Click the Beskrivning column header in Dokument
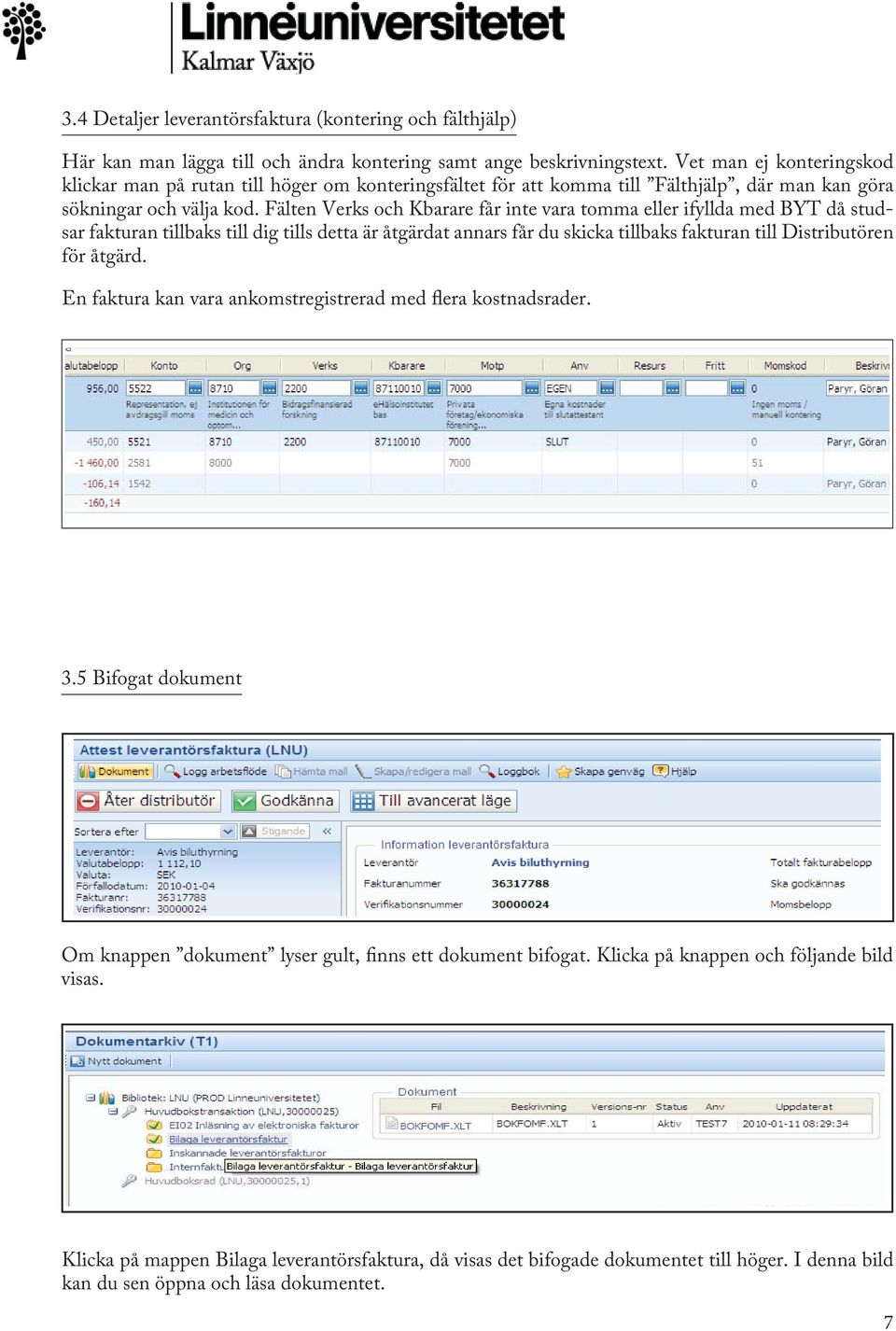896x1331 pixels. (539, 1106)
